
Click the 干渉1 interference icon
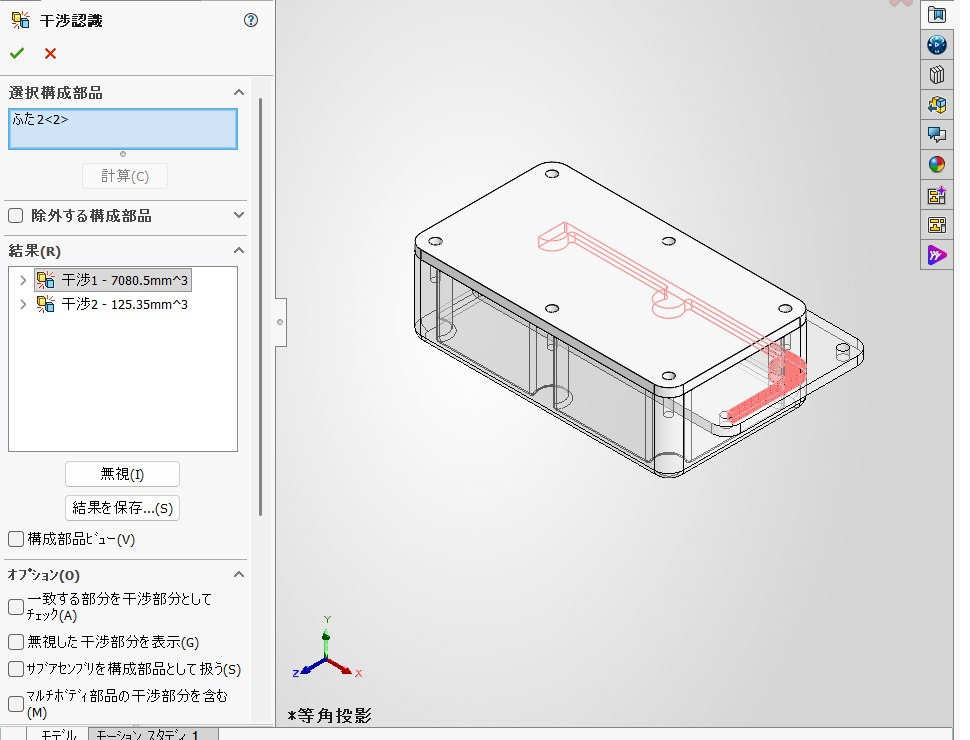click(46, 280)
